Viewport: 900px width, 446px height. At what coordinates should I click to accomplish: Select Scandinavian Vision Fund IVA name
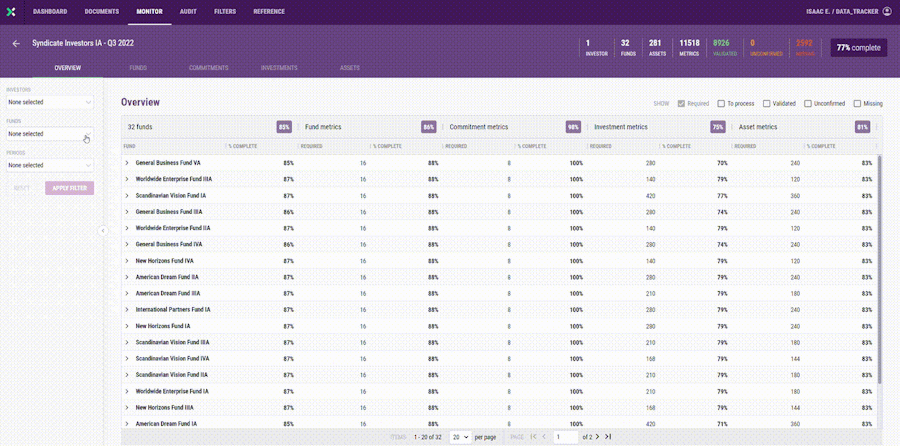(173, 358)
